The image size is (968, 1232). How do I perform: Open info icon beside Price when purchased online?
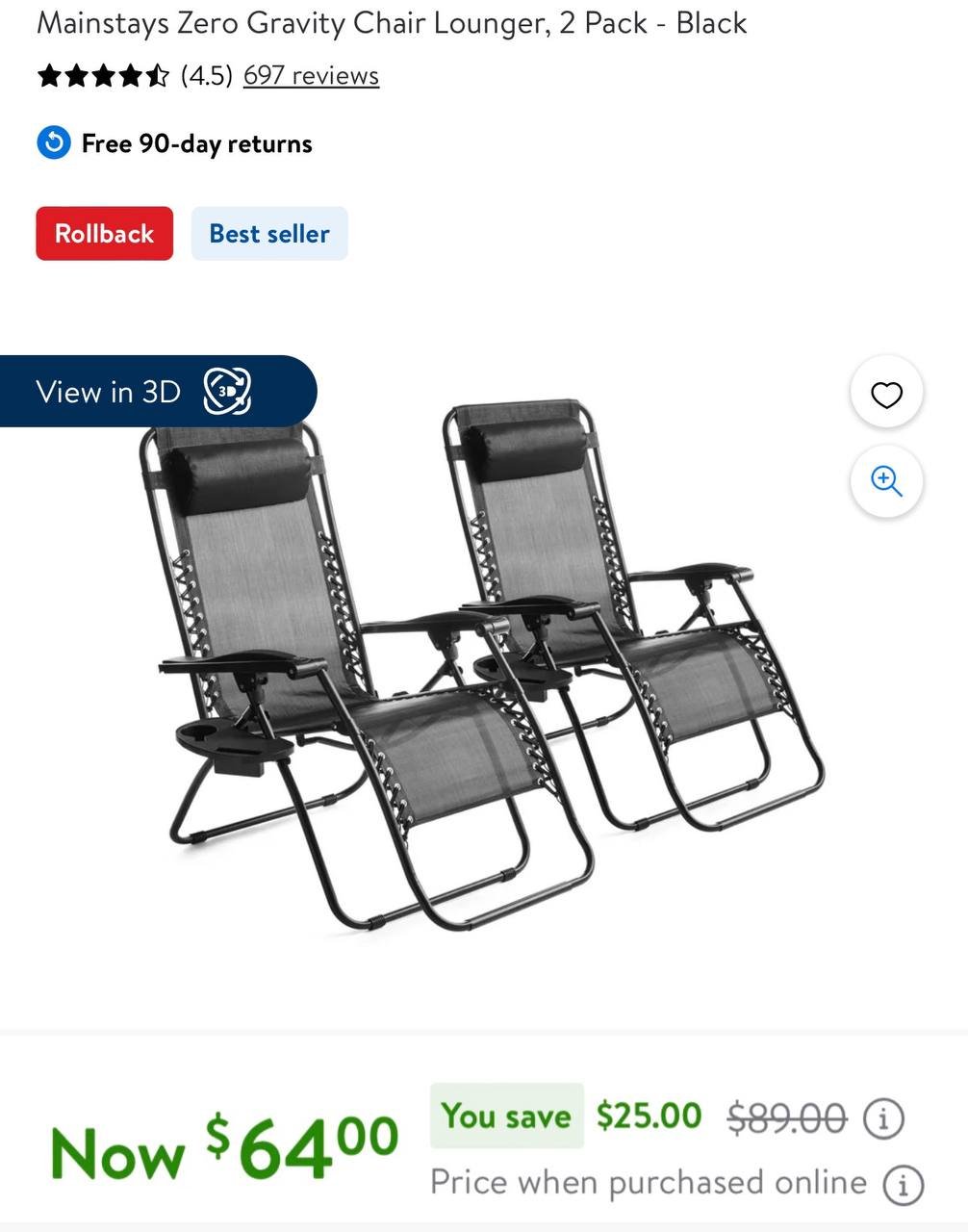[904, 1184]
